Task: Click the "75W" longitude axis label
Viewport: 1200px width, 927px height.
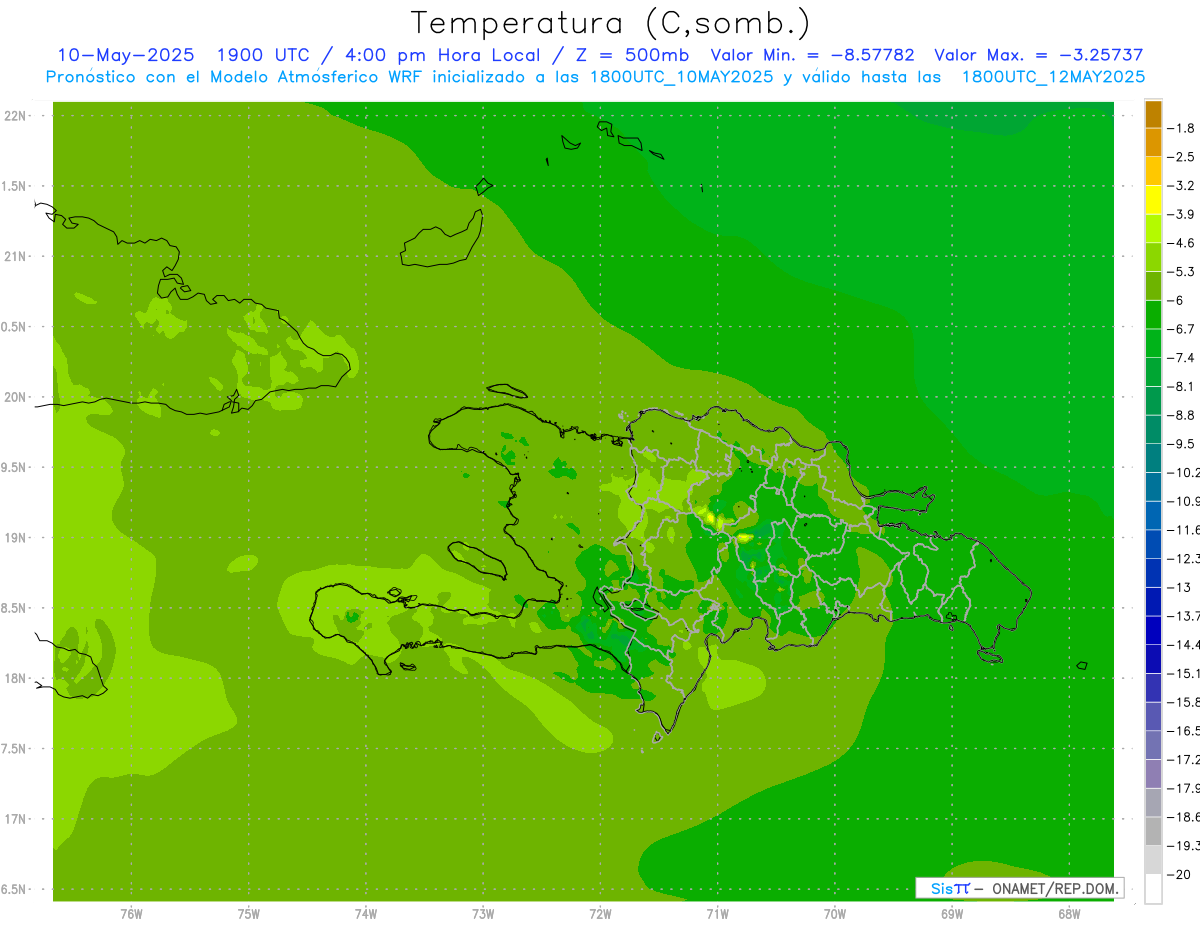Action: tap(248, 914)
